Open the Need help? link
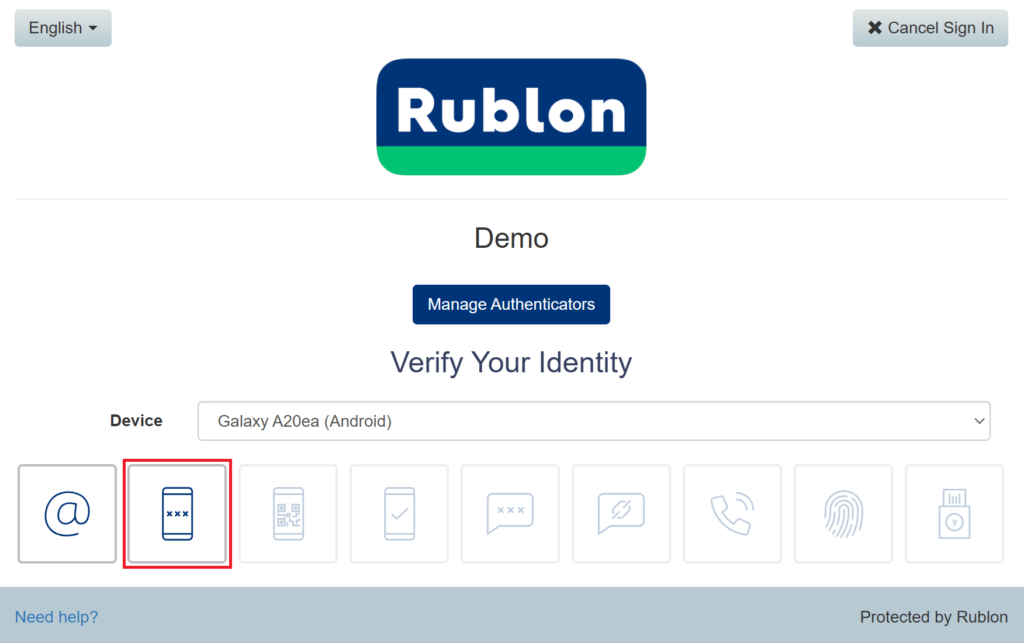The height and width of the screenshot is (643, 1024). (57, 617)
